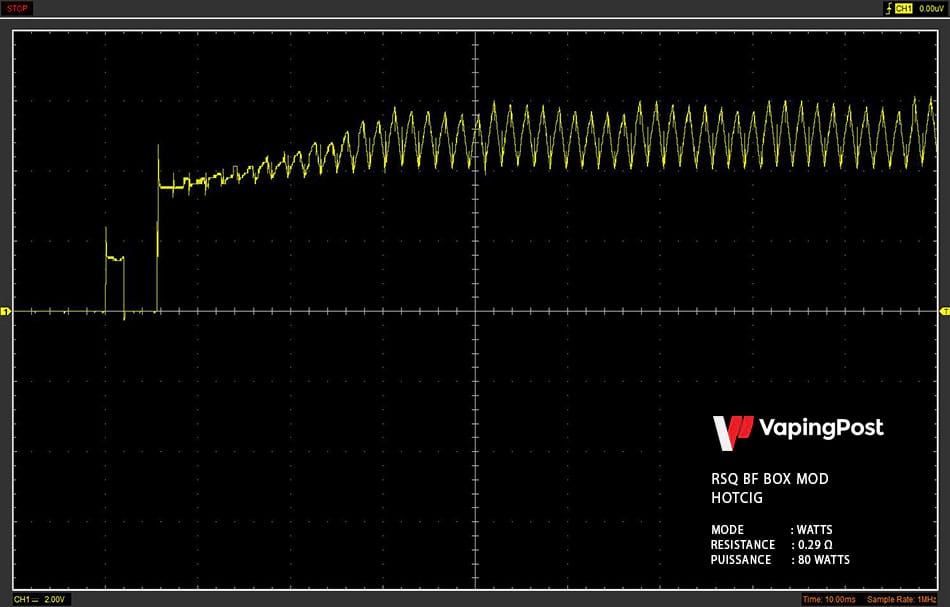Click the DC coupling symbol beside CH1
The width and height of the screenshot is (950, 607).
(x=35, y=599)
